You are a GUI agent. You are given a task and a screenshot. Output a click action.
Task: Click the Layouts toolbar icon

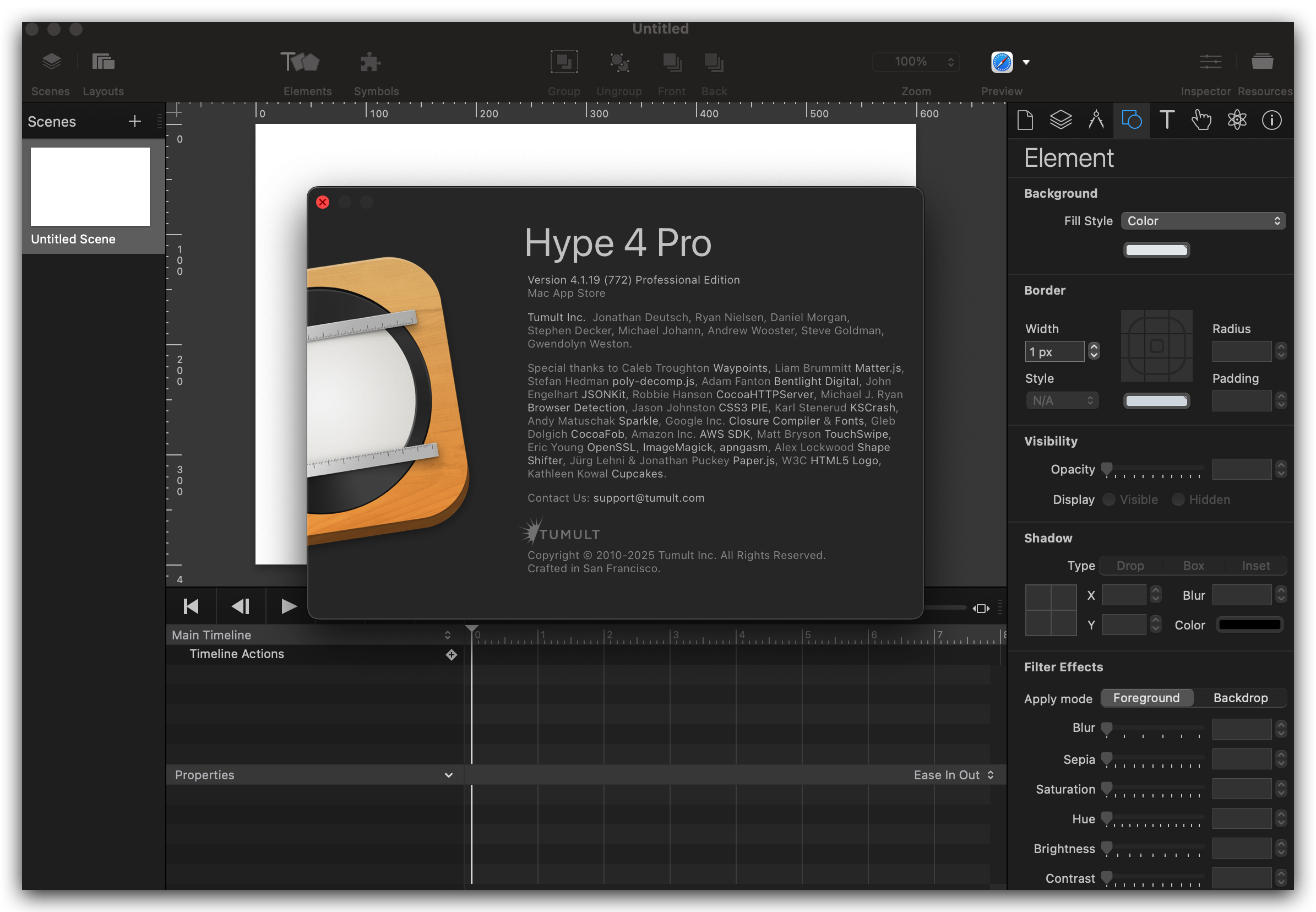[x=103, y=62]
